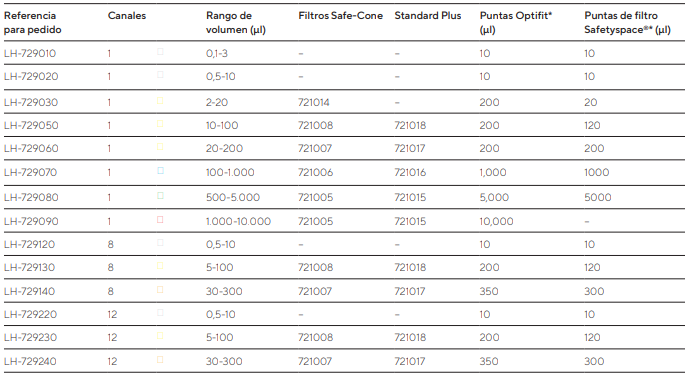Click the green color square for LH-729080
The height and width of the screenshot is (376, 685).
click(x=160, y=196)
